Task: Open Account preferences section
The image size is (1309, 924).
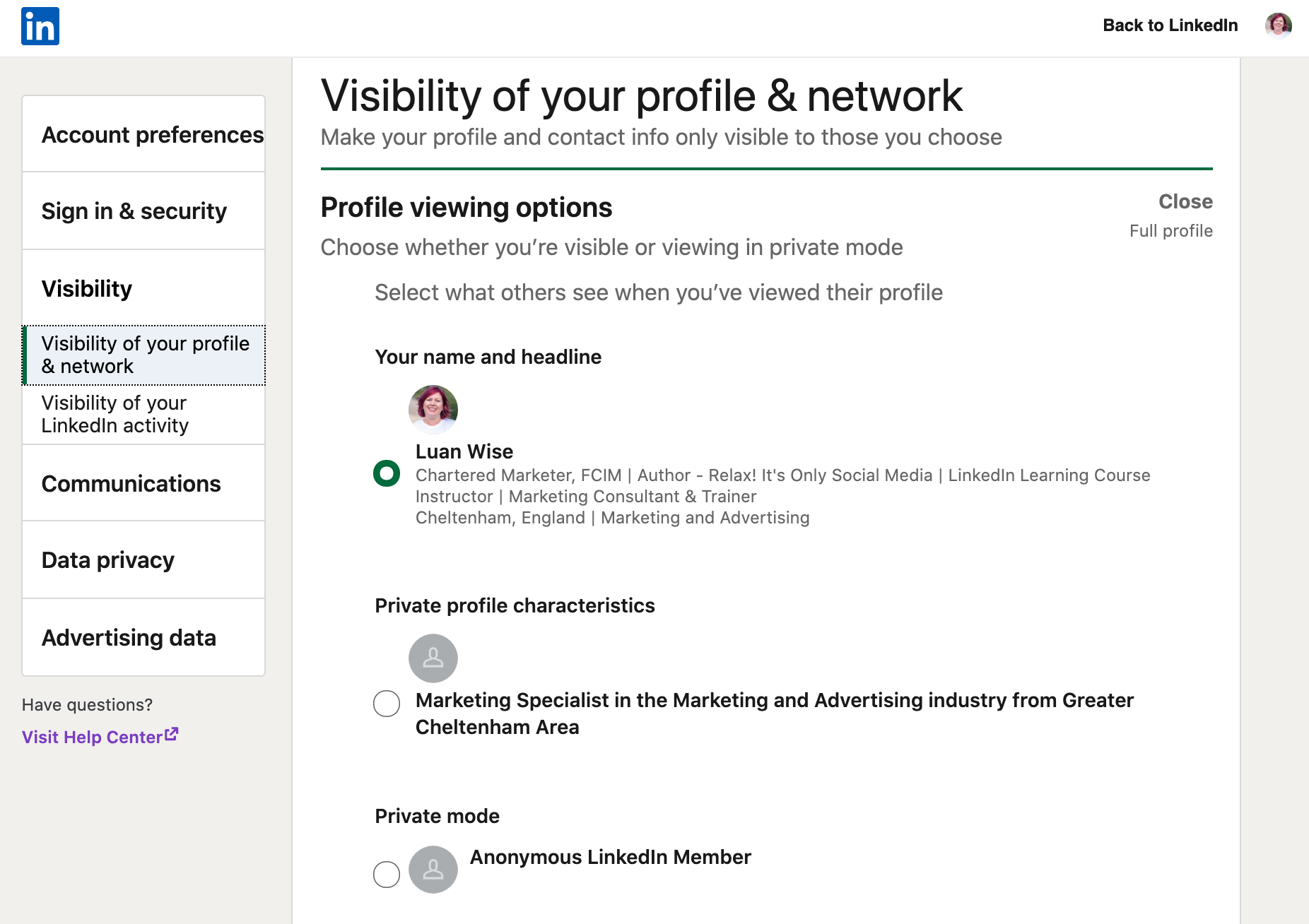Action: point(144,134)
